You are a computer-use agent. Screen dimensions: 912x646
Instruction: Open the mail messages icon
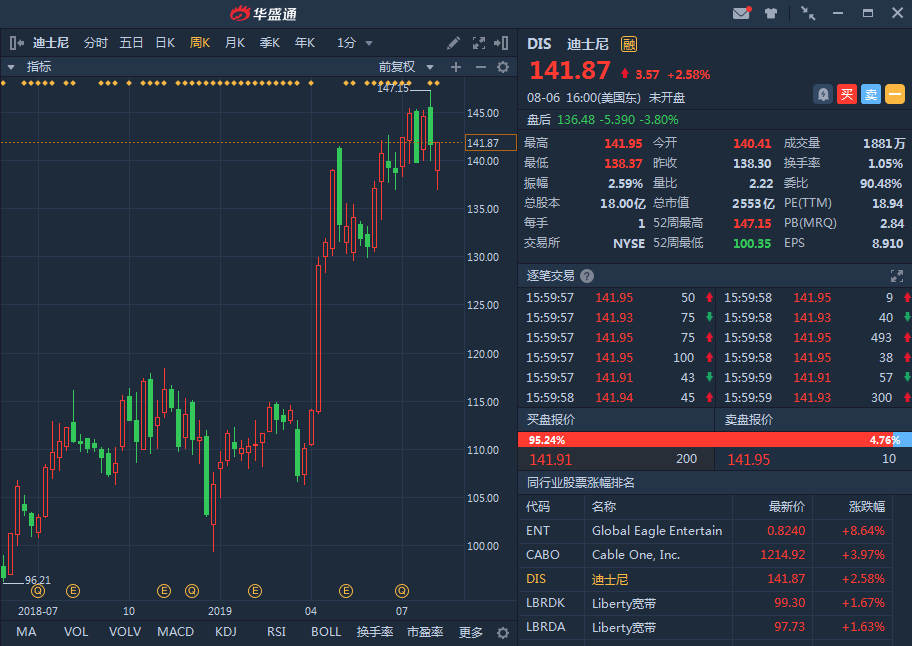tap(742, 13)
